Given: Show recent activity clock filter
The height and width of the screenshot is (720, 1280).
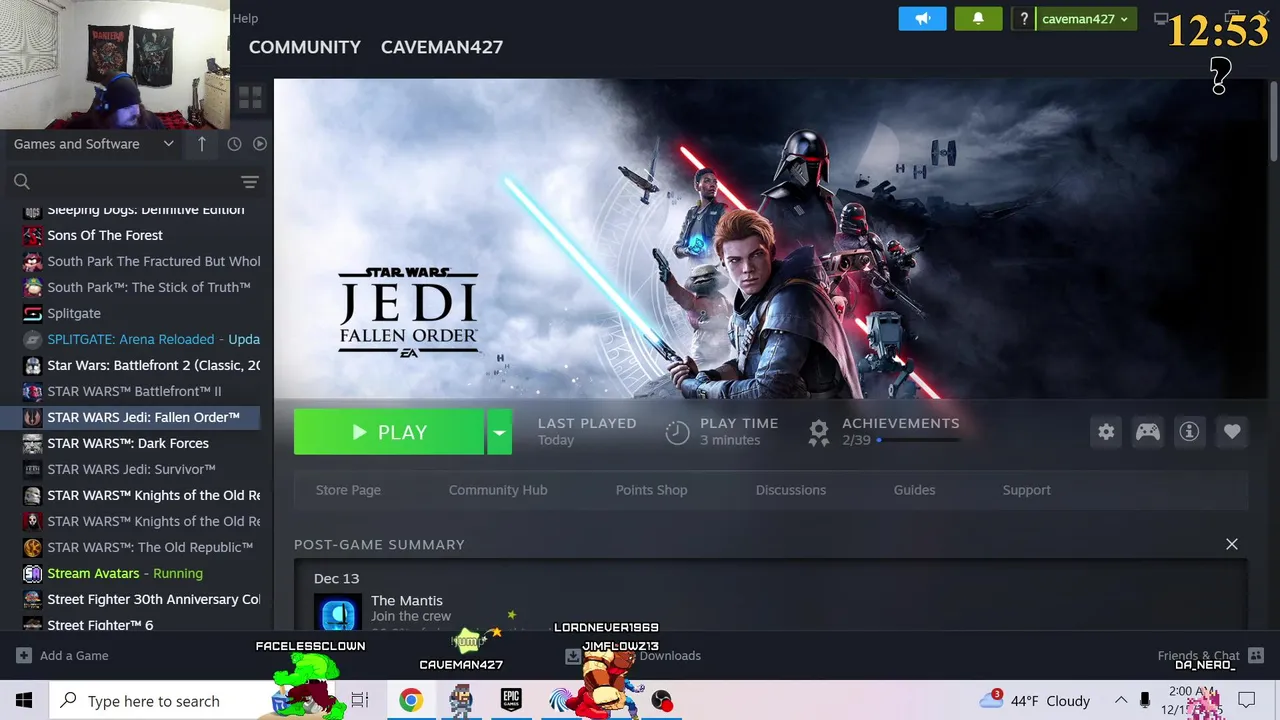Looking at the screenshot, I should pos(234,144).
